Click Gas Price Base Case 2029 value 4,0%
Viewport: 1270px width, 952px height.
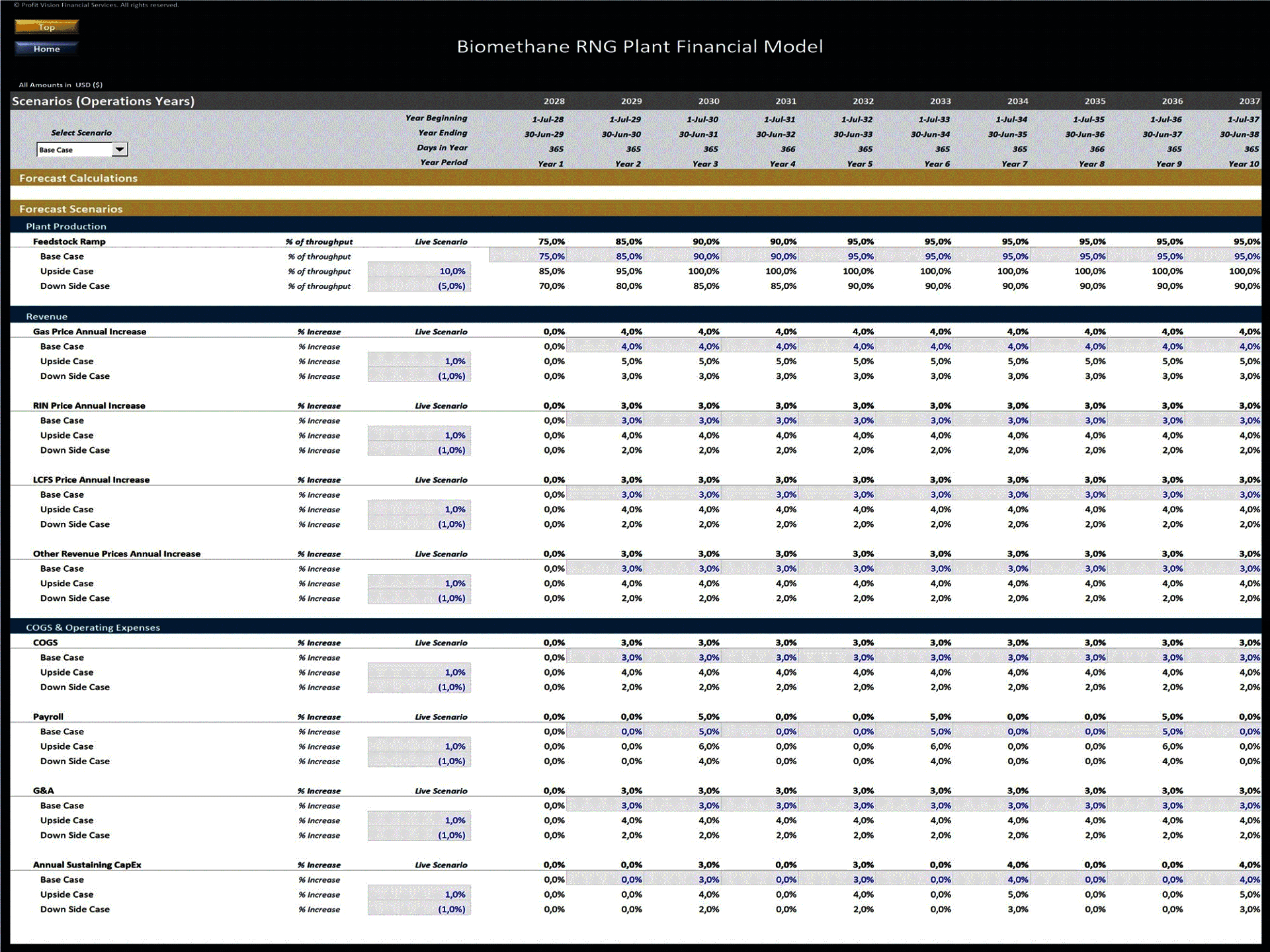(x=605, y=346)
